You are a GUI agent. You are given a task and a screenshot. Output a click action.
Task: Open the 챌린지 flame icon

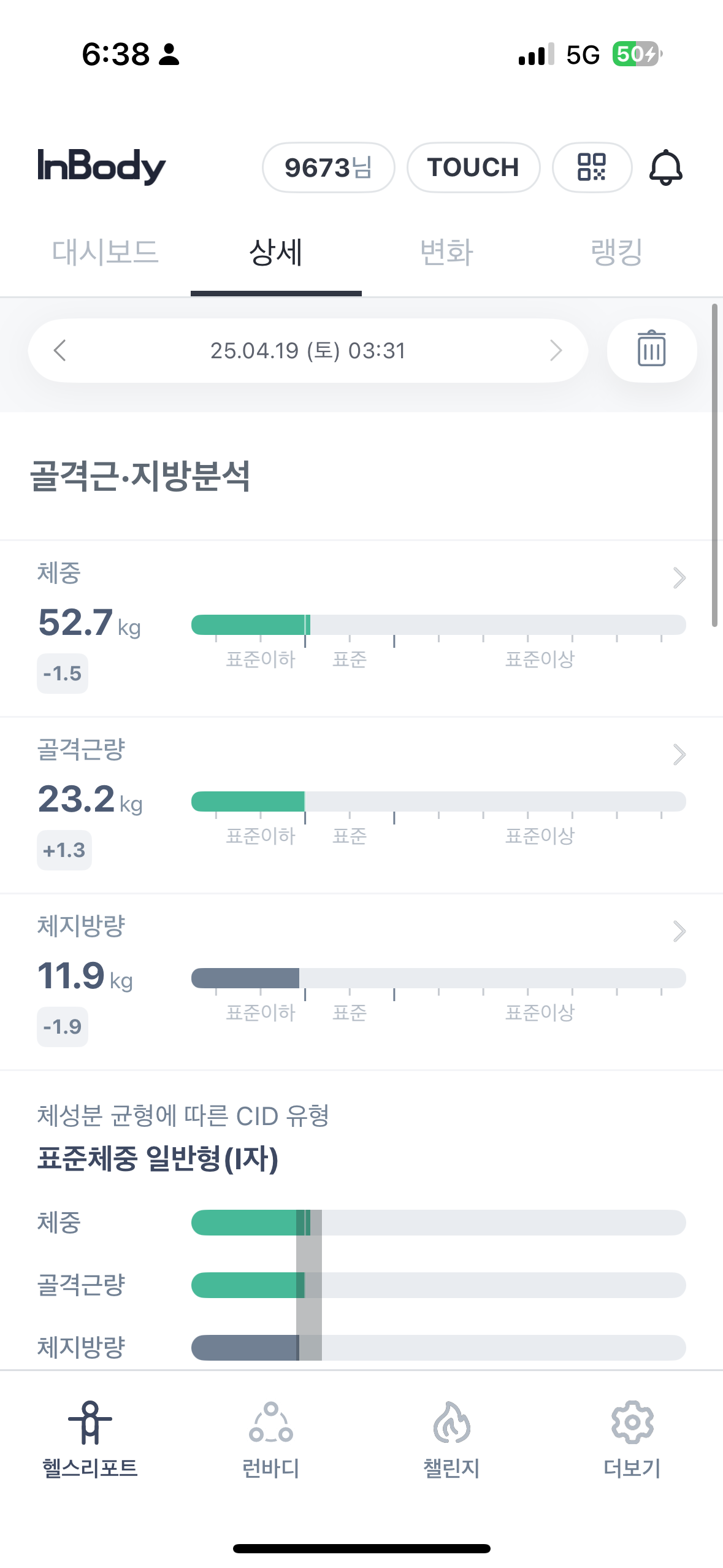(451, 1439)
